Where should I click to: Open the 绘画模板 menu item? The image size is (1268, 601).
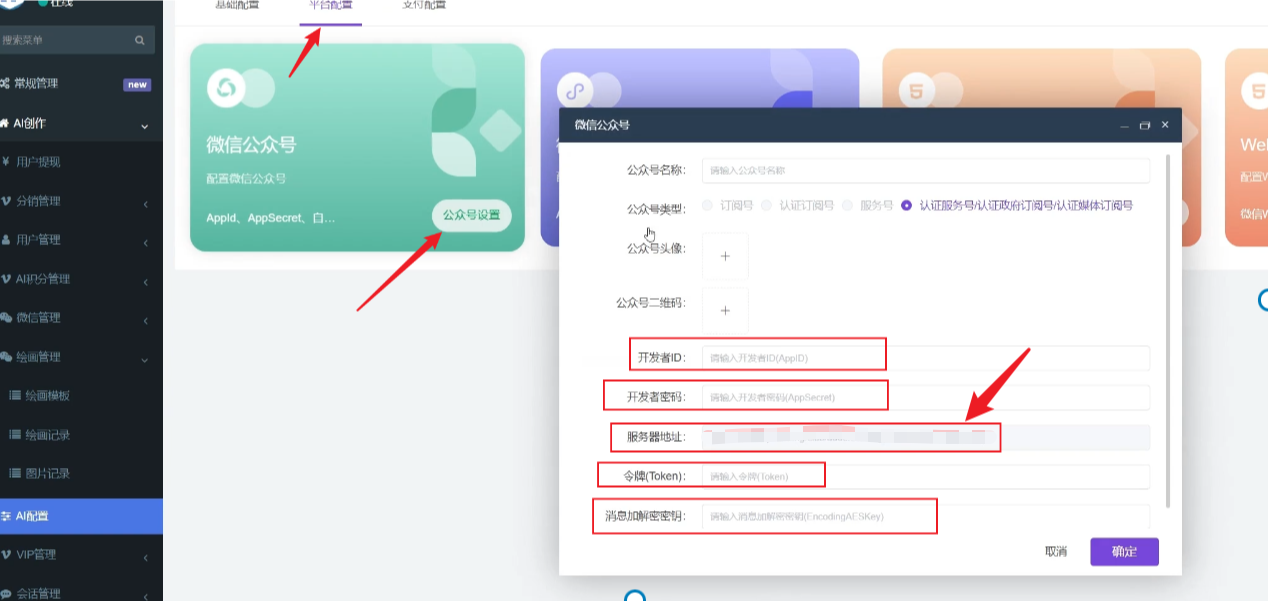click(47, 396)
